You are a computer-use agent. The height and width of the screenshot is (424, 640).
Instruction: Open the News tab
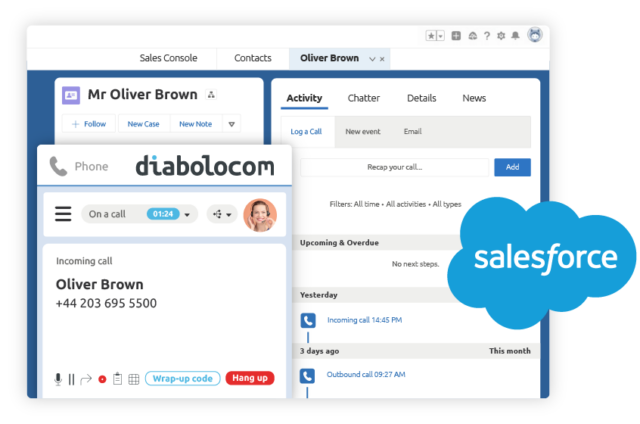[474, 98]
